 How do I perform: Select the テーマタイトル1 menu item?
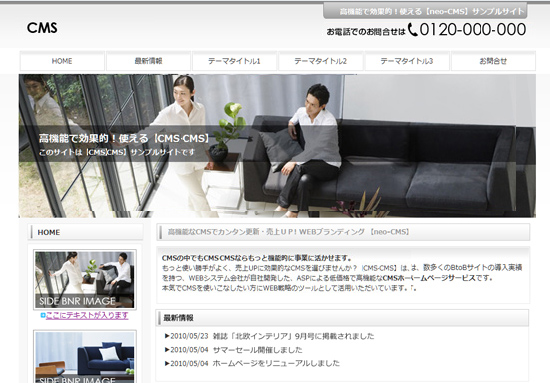pos(234,61)
